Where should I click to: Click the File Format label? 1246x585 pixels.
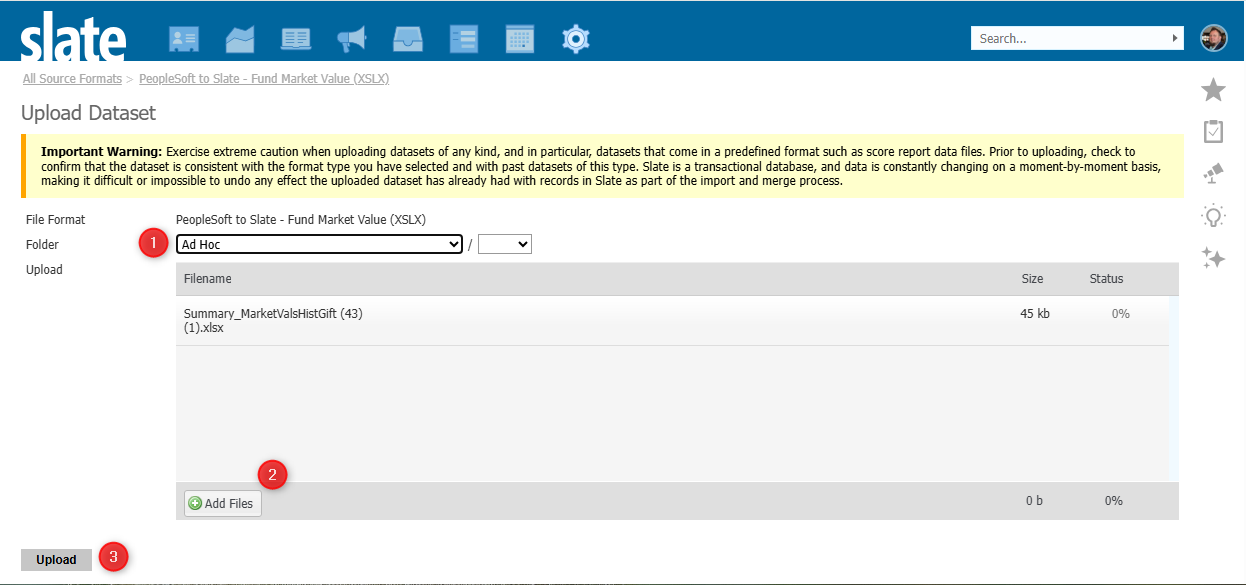pyautogui.click(x=56, y=219)
